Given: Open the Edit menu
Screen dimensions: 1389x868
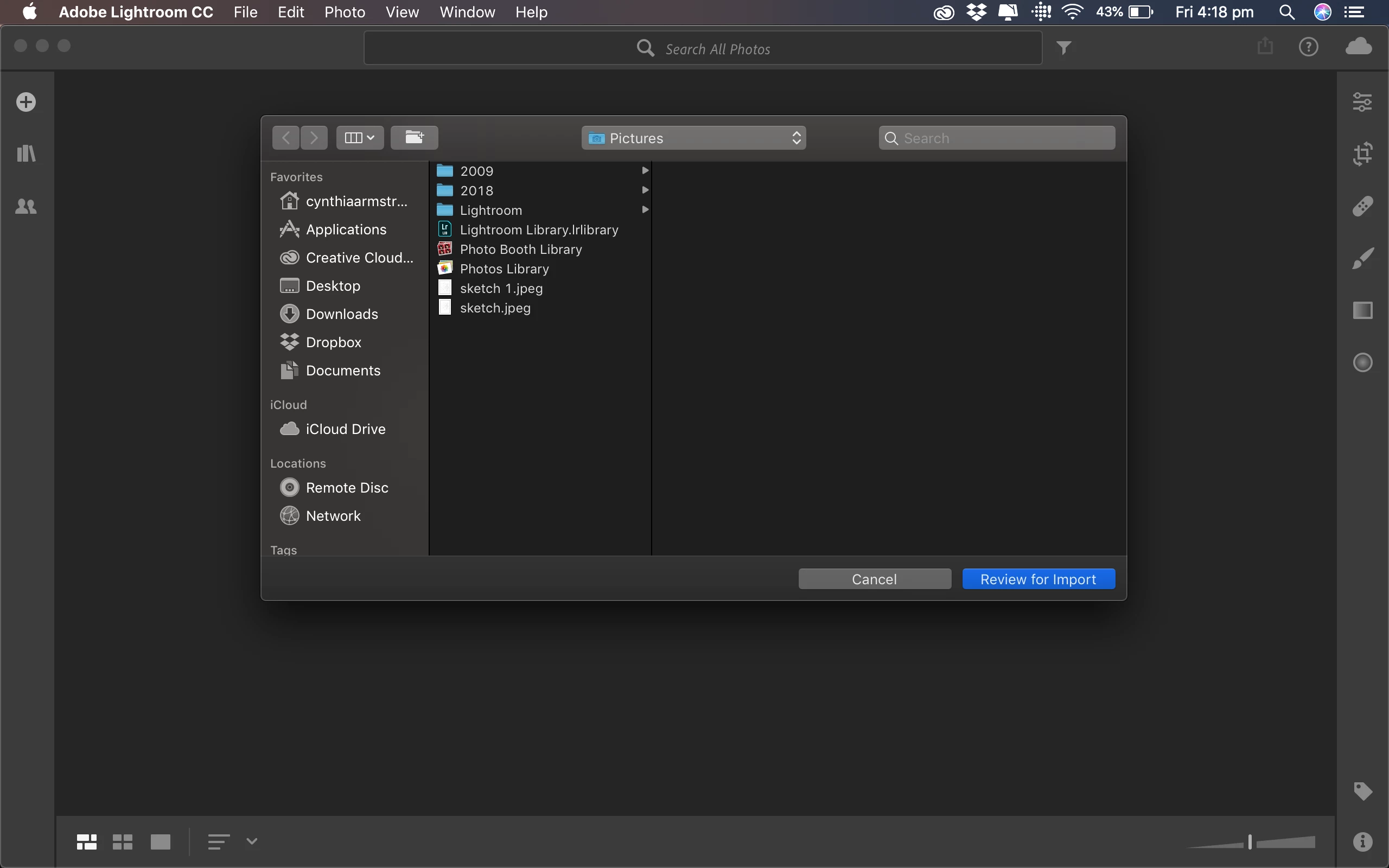Looking at the screenshot, I should (291, 12).
